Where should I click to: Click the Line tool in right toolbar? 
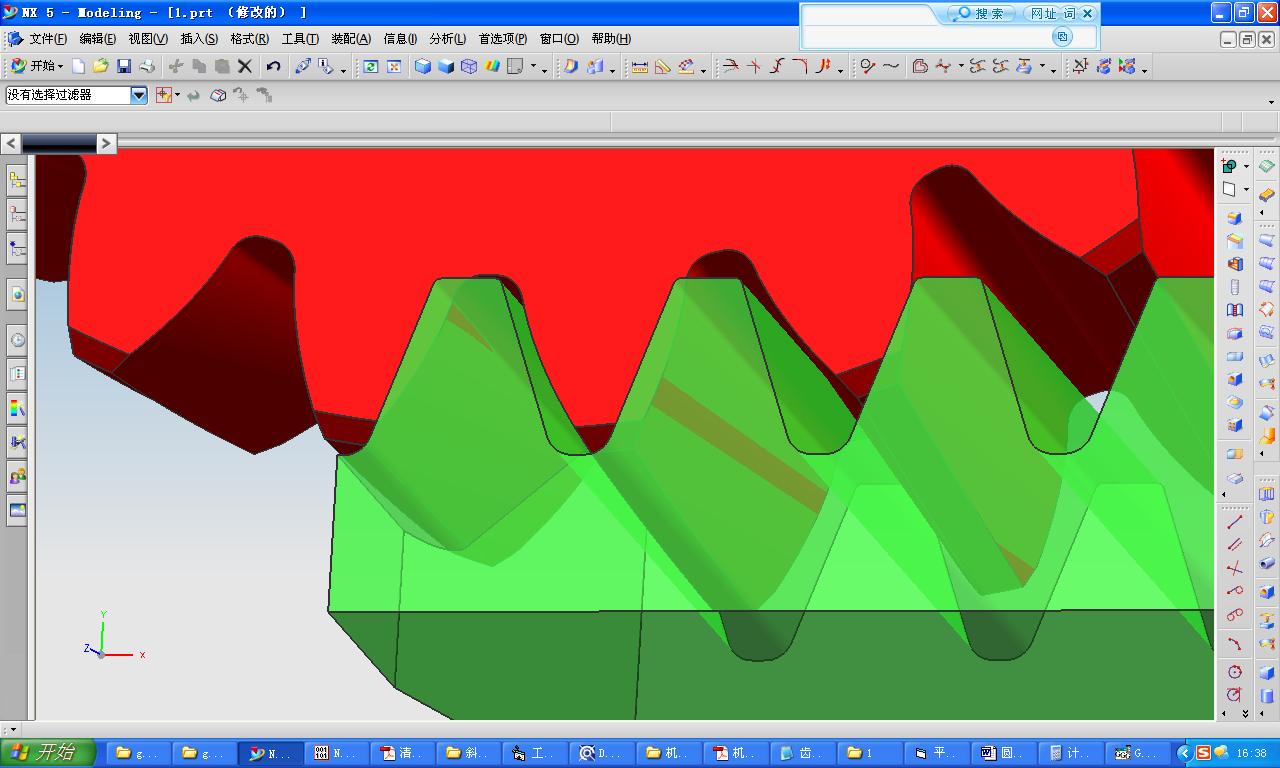click(x=1235, y=522)
